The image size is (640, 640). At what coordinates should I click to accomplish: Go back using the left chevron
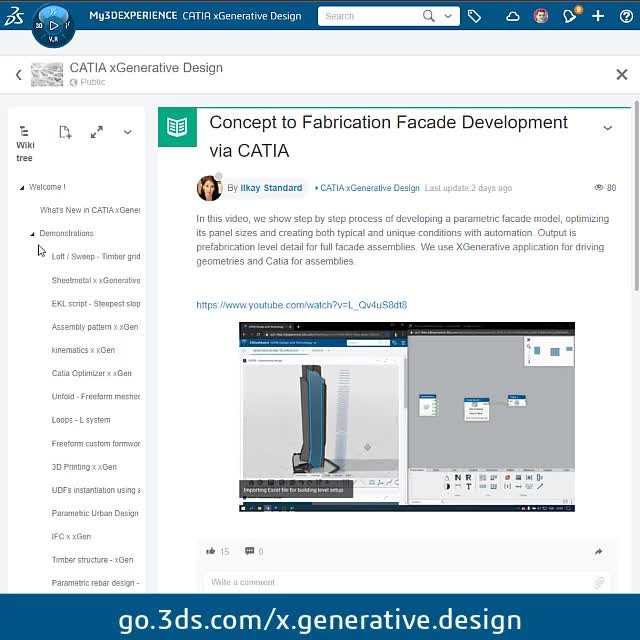click(x=19, y=75)
